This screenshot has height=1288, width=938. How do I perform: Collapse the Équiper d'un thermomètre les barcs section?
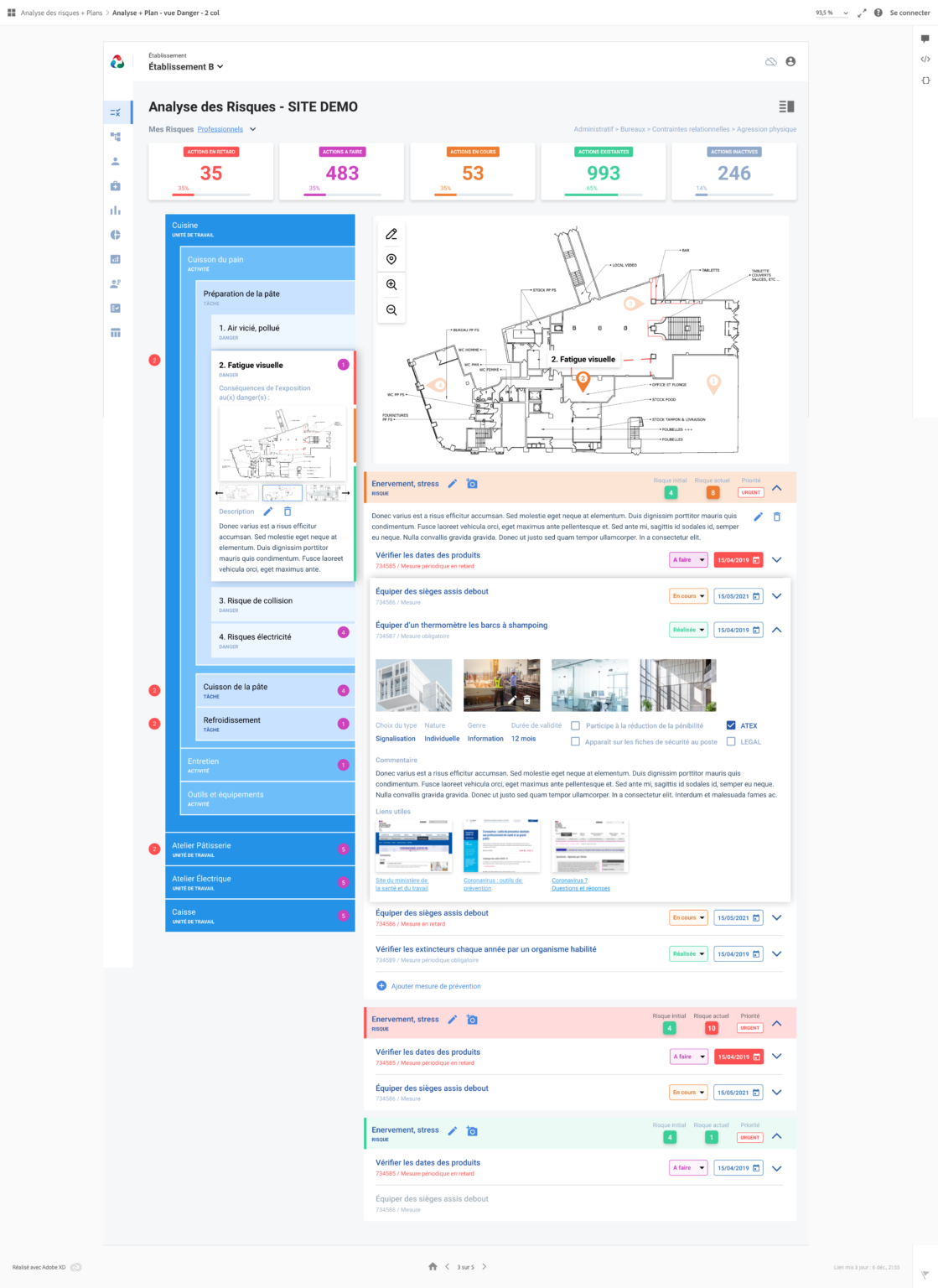[776, 630]
